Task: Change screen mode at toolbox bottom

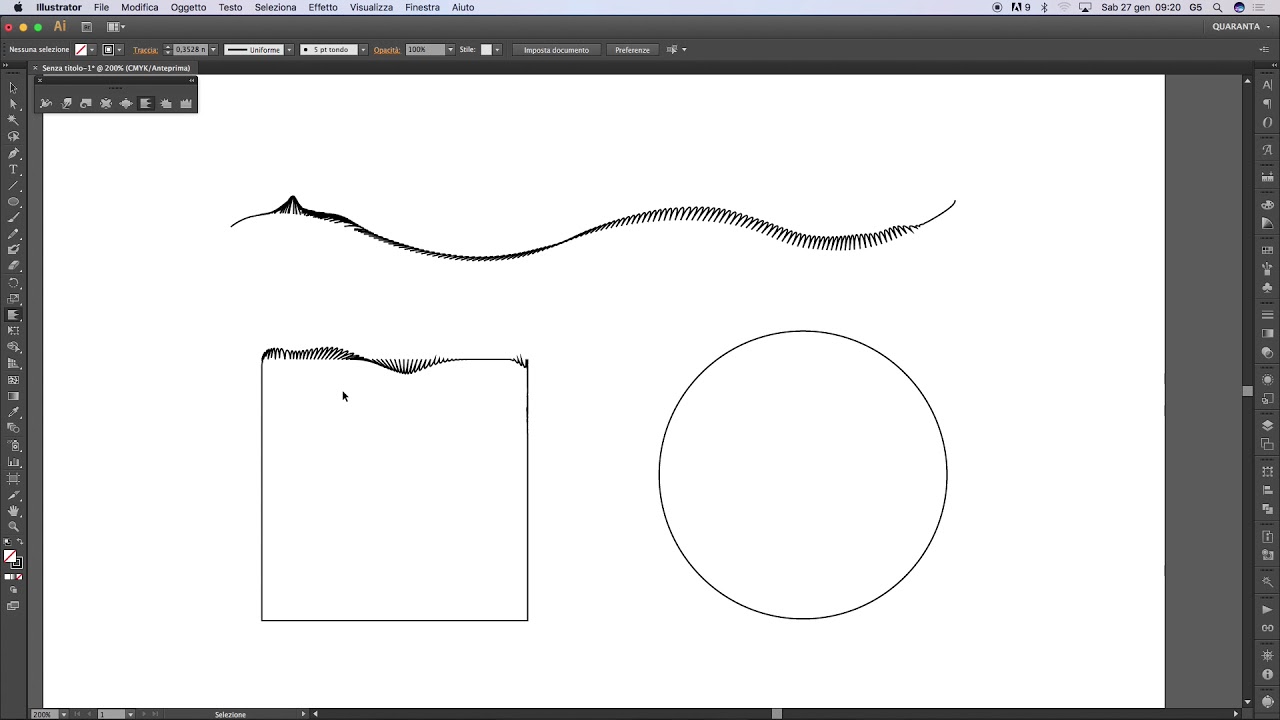Action: pos(13,606)
